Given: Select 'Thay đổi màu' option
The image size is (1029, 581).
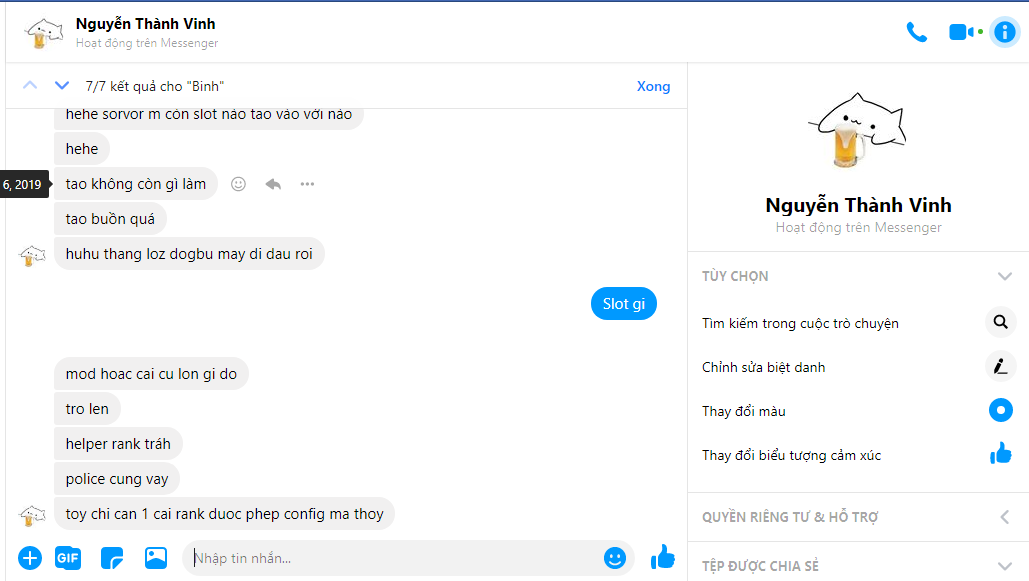Looking at the screenshot, I should [x=744, y=411].
